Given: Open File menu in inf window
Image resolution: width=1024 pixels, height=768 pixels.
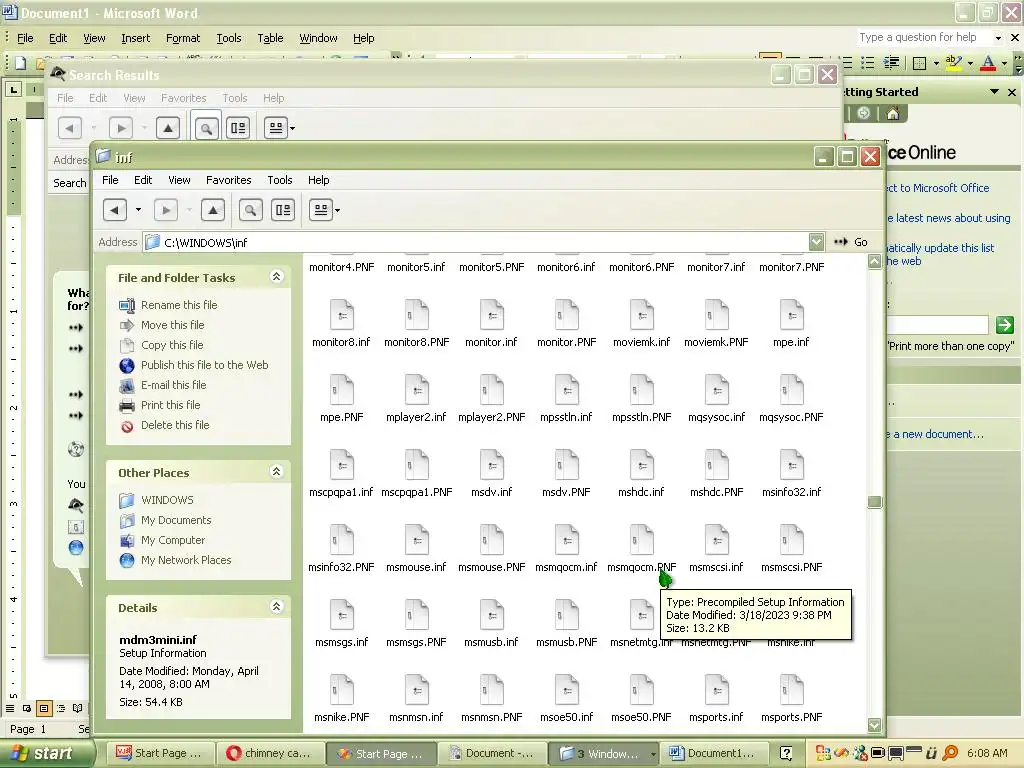Looking at the screenshot, I should coord(110,180).
